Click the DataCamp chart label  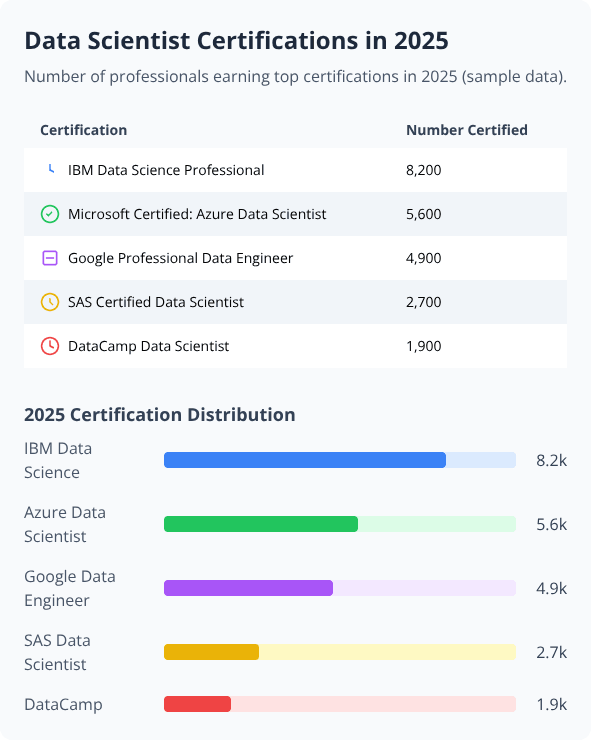point(63,705)
